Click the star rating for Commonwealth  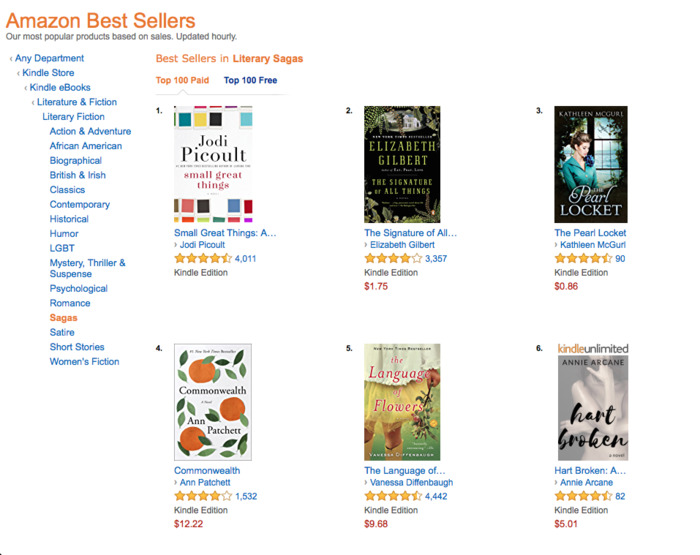(x=202, y=496)
